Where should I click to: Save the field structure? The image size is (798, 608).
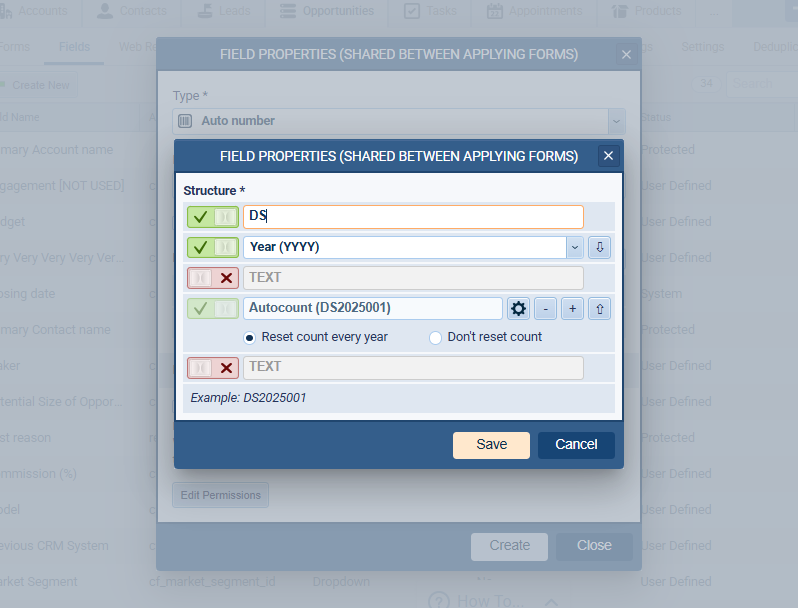(x=491, y=445)
